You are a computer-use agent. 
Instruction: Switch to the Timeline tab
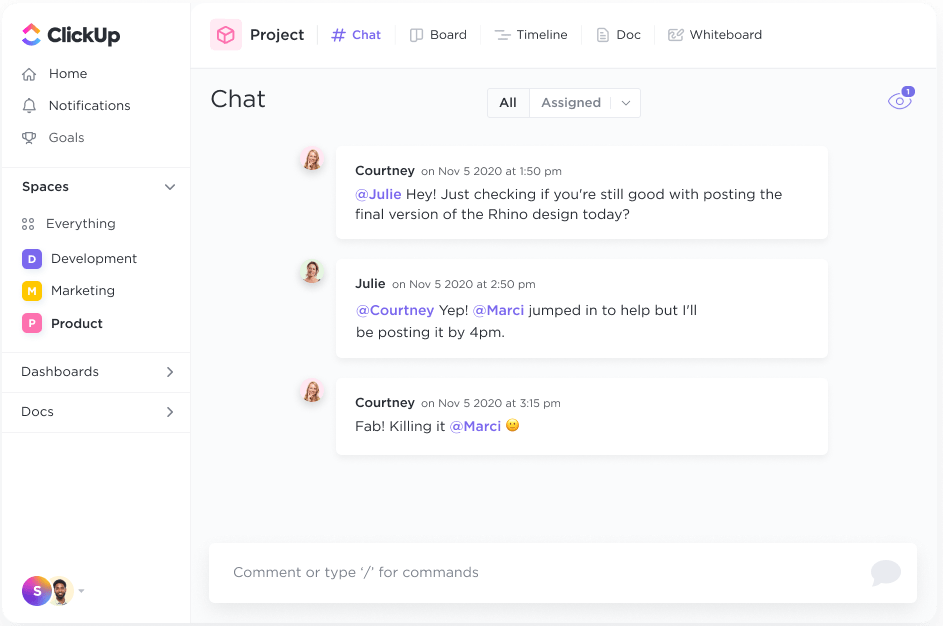[x=531, y=35]
